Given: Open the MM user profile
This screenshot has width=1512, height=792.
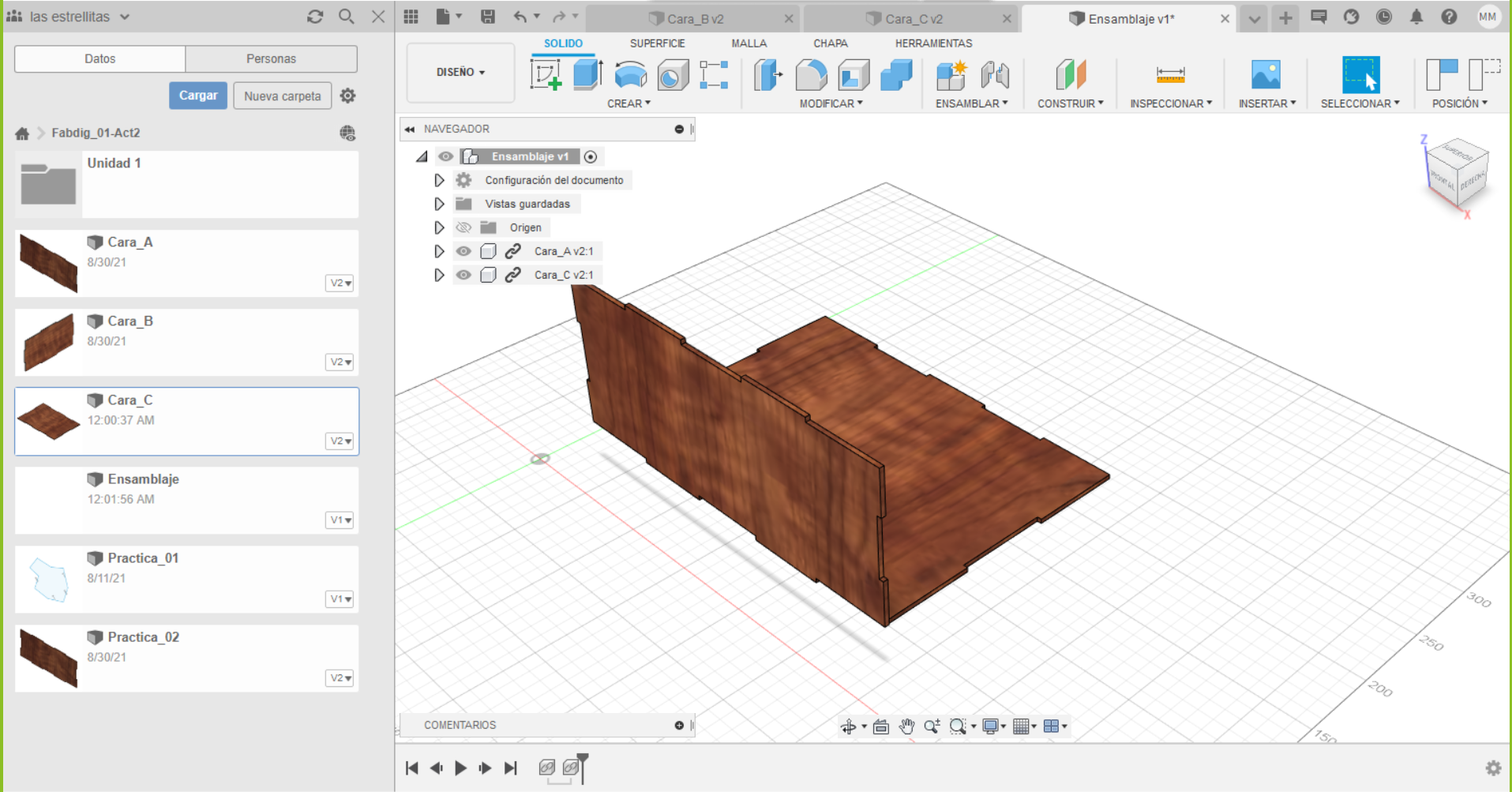Looking at the screenshot, I should coord(1488,17).
